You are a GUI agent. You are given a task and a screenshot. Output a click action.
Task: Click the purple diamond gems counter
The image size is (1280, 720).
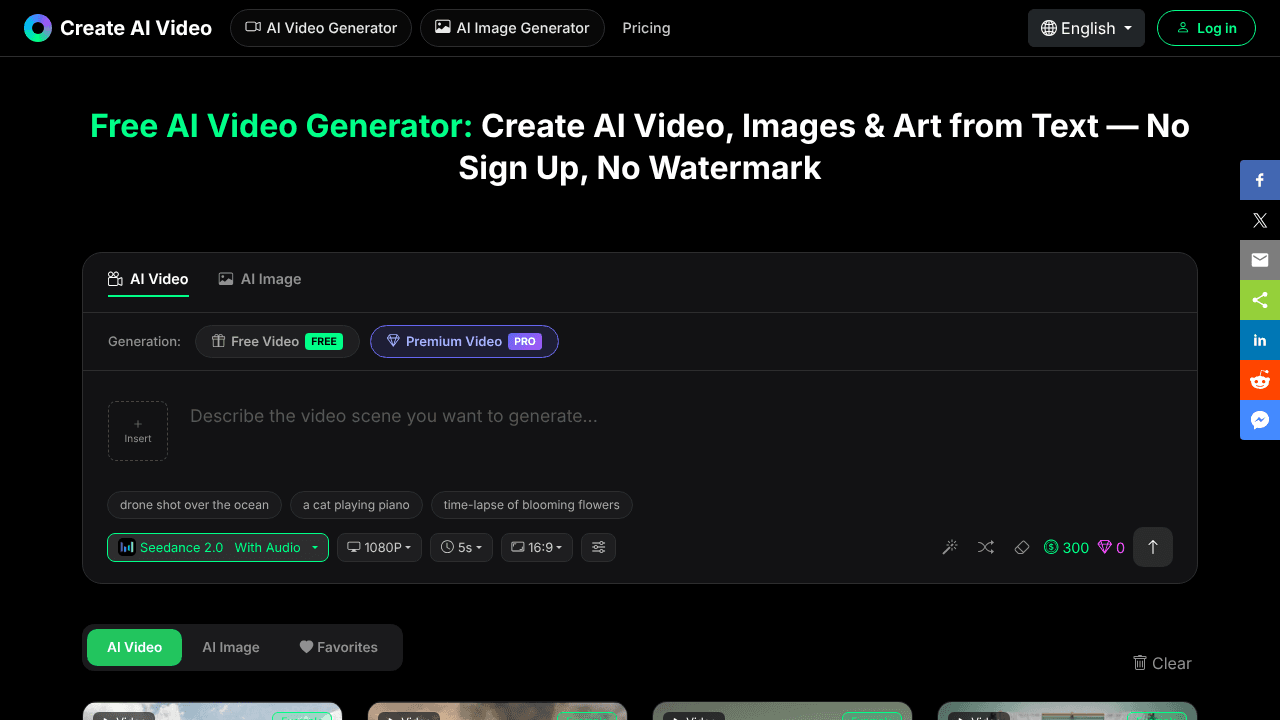(1111, 547)
